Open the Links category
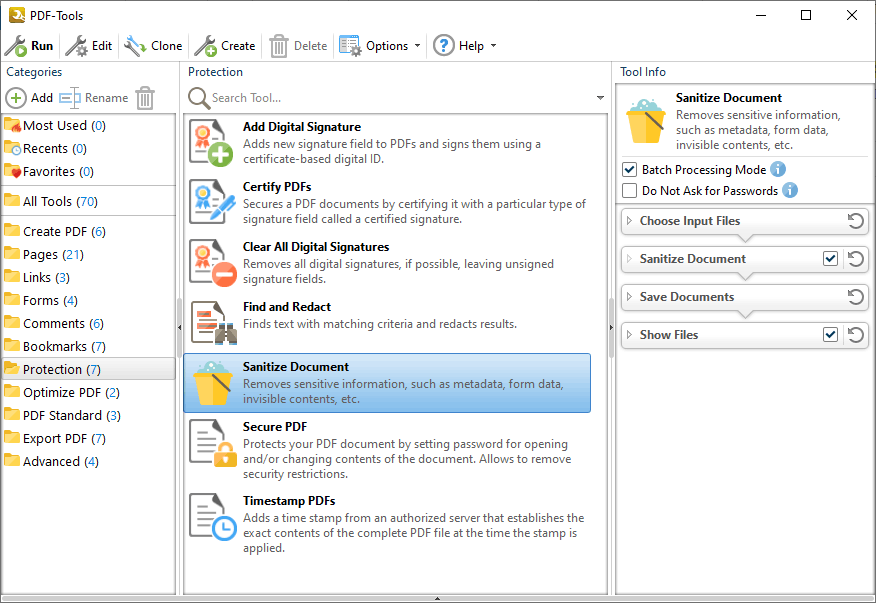This screenshot has width=876, height=603. (89, 277)
